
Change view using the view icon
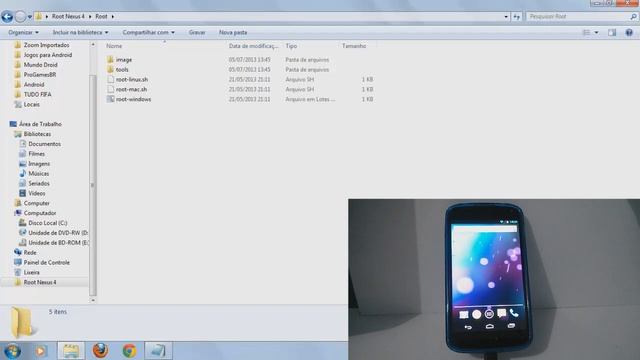click(x=586, y=32)
